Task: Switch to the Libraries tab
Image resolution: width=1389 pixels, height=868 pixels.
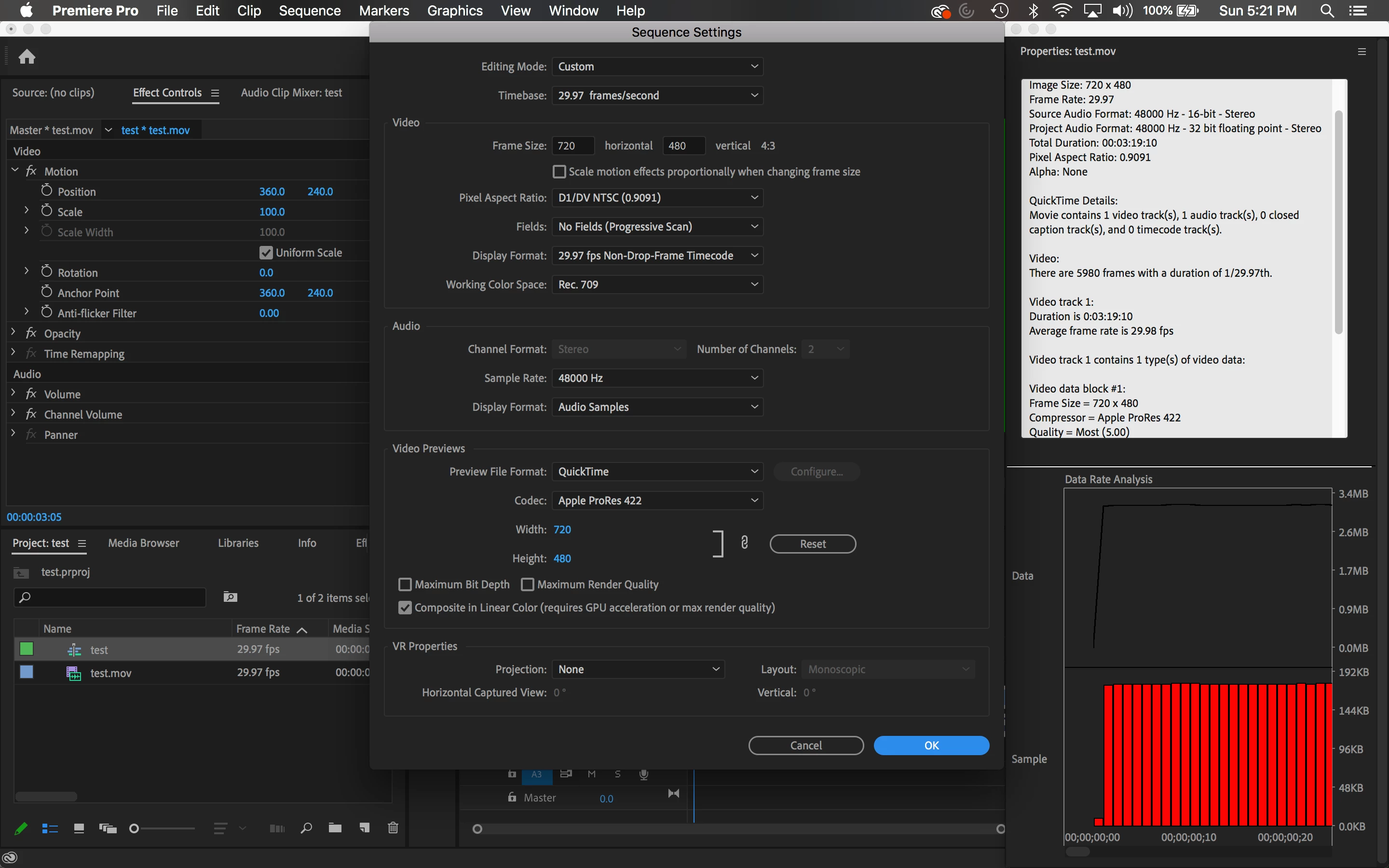Action: 238,543
